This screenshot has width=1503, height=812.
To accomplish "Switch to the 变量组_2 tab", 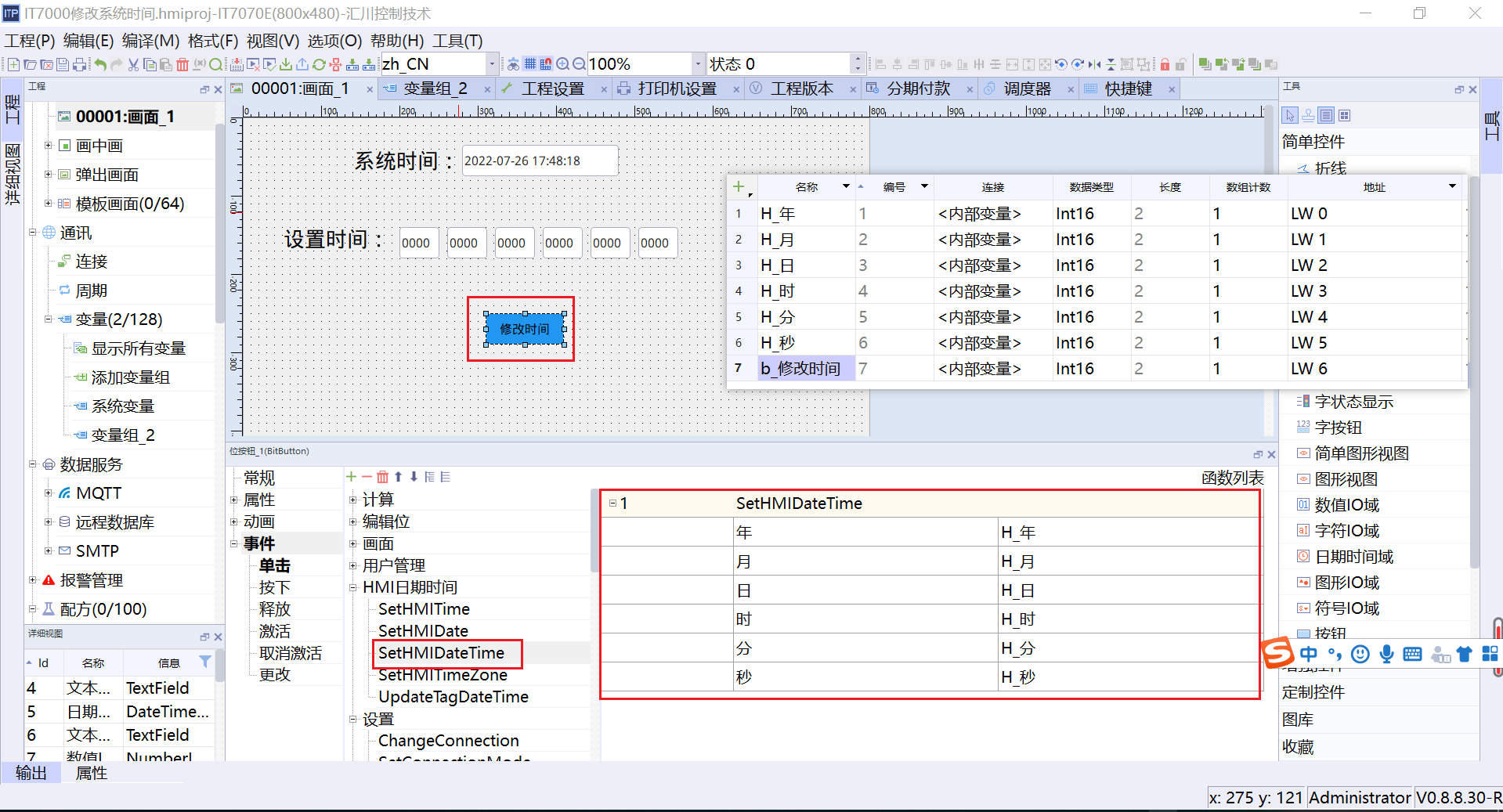I will click(435, 89).
